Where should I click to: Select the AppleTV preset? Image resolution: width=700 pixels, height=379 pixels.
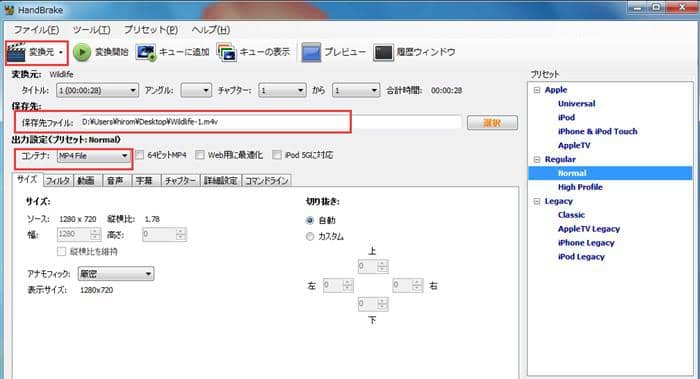coord(574,146)
